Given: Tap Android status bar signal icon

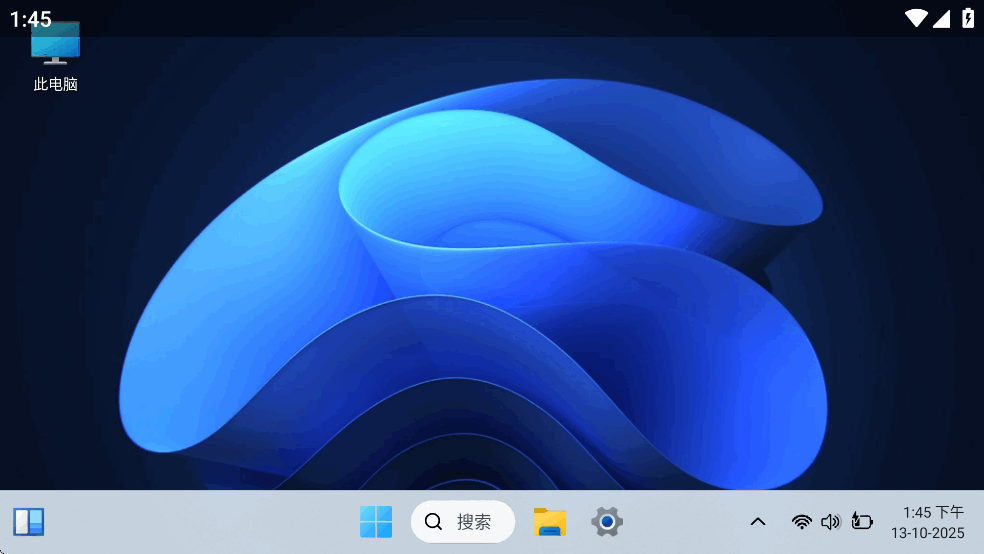Looking at the screenshot, I should point(941,19).
